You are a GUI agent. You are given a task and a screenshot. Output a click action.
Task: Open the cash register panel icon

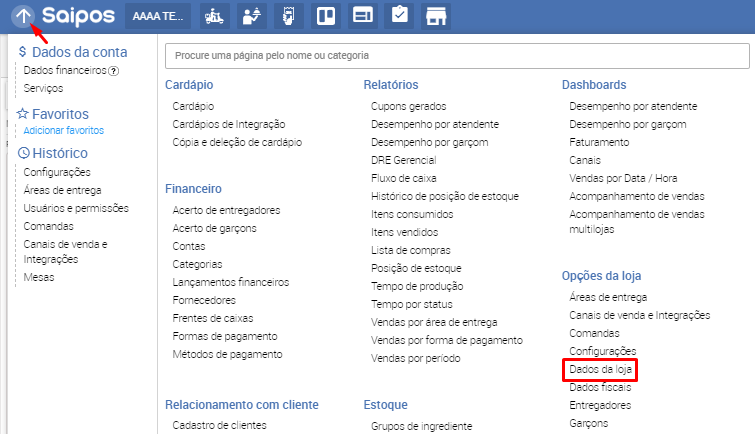tap(362, 16)
